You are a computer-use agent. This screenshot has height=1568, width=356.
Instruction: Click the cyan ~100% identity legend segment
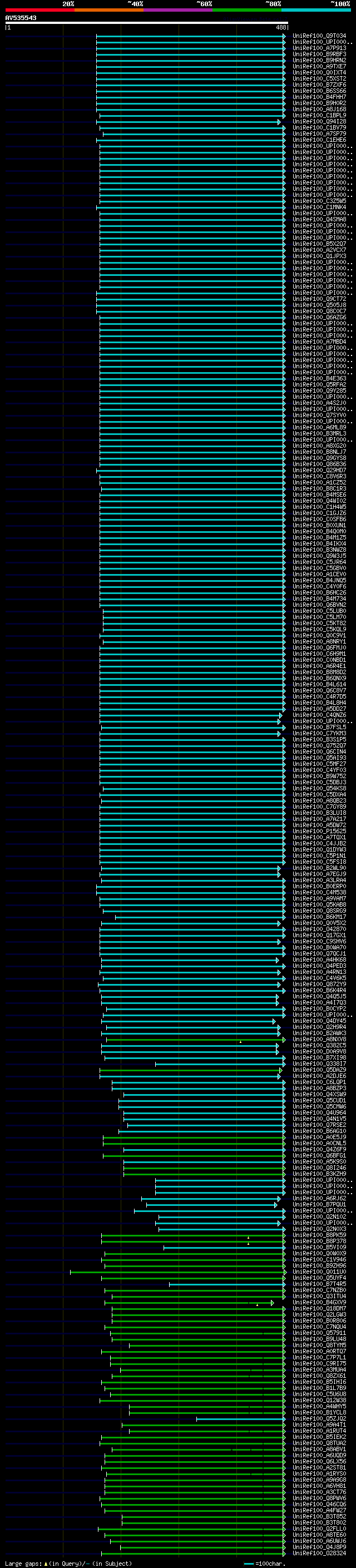[x=316, y=10]
